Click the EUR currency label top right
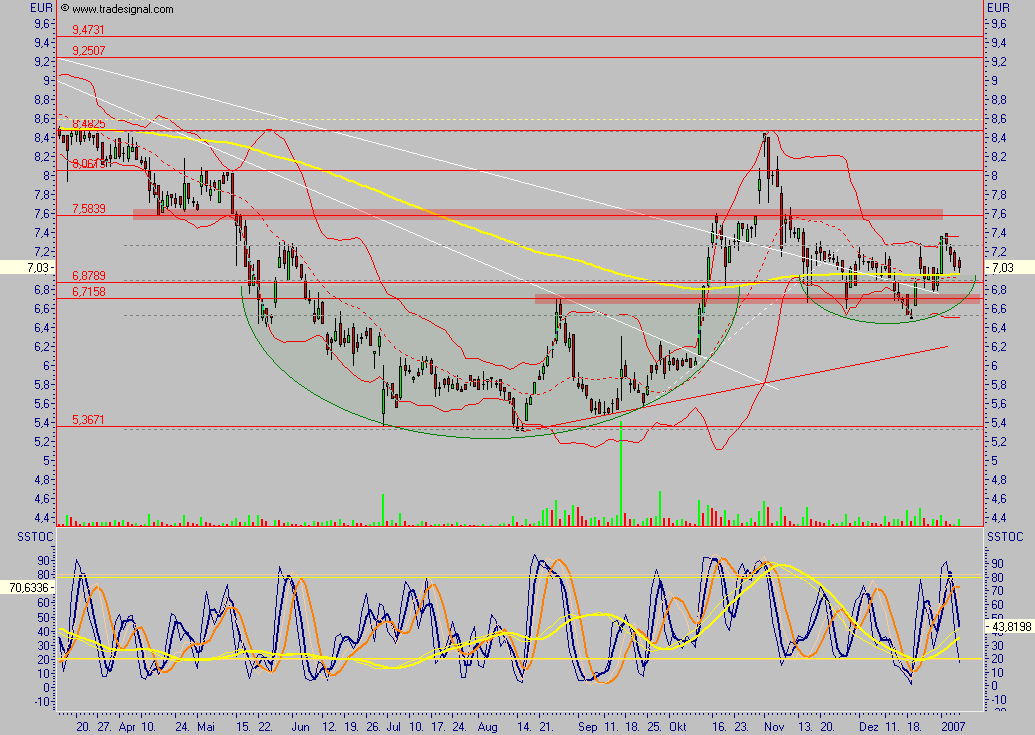 [1000, 8]
